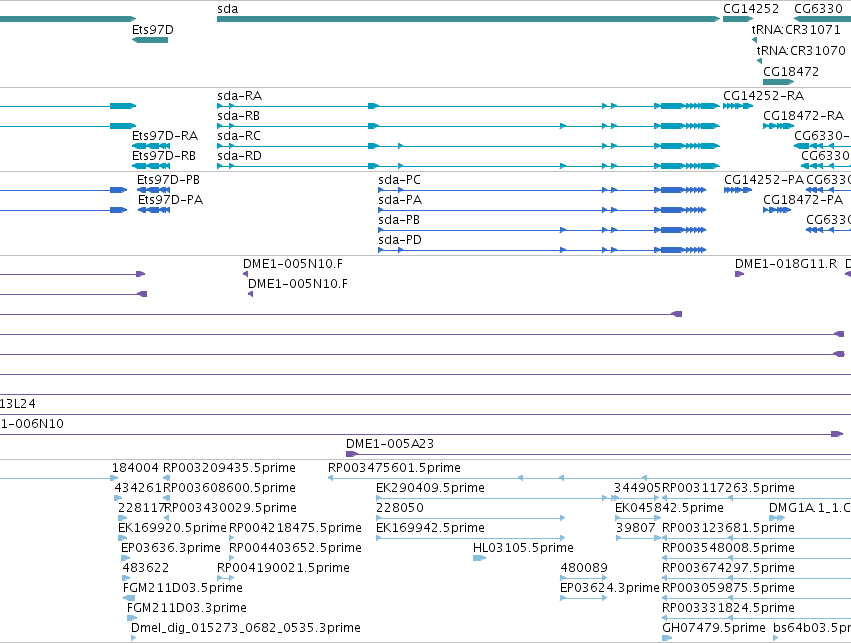Select the EP03624.3prime label
The image size is (851, 643).
coord(610,588)
